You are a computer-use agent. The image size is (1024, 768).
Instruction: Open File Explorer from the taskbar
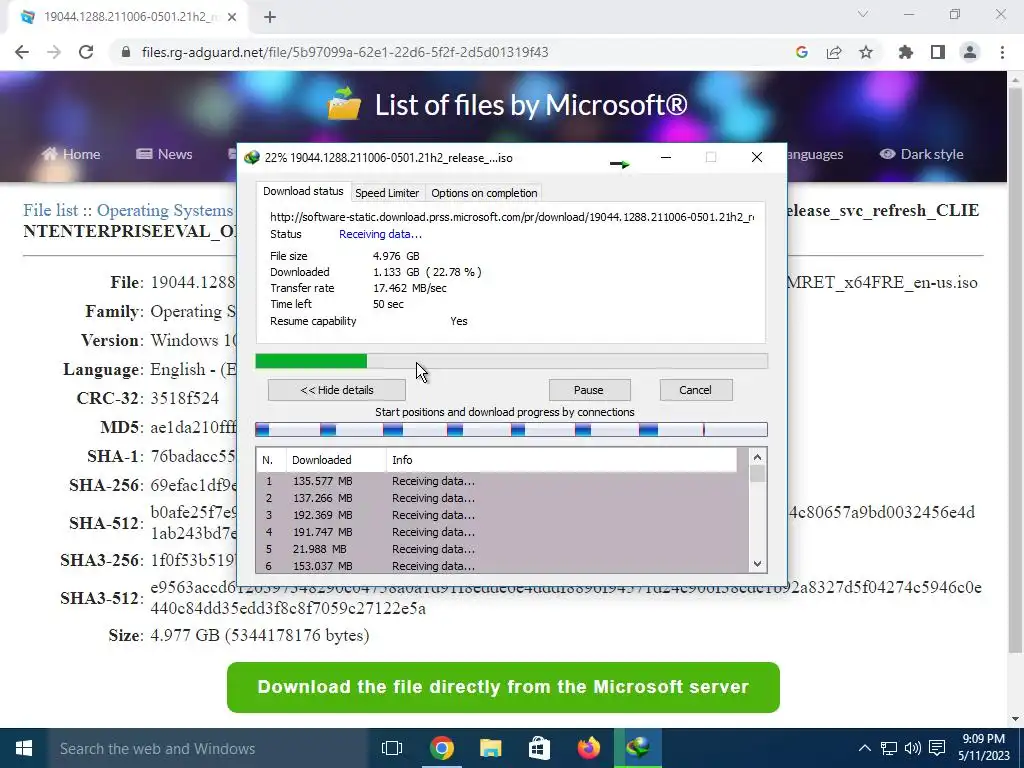(490, 748)
